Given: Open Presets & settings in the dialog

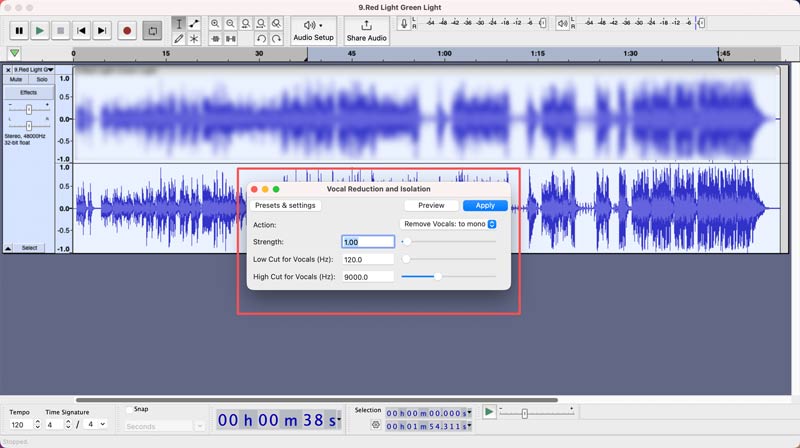Looking at the screenshot, I should [285, 205].
